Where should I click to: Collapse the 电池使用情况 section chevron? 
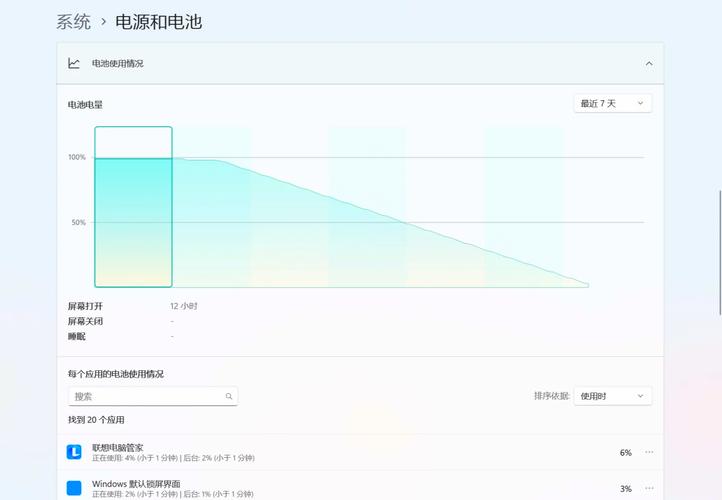(648, 63)
